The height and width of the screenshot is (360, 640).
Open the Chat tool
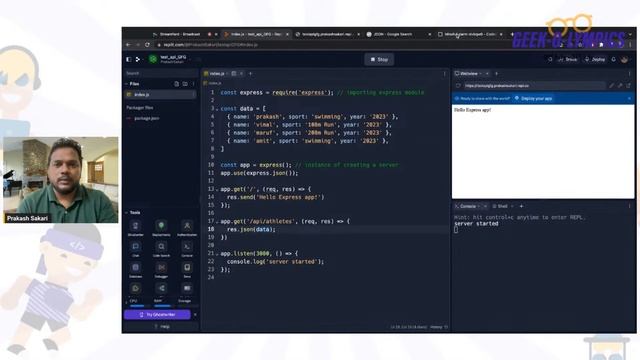tap(136, 249)
